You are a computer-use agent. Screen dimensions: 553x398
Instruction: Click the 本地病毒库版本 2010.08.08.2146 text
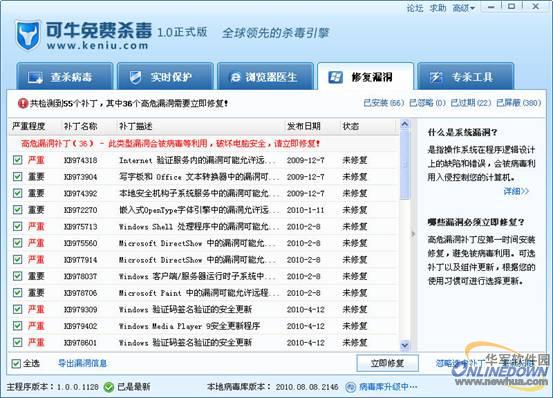[x=273, y=387]
